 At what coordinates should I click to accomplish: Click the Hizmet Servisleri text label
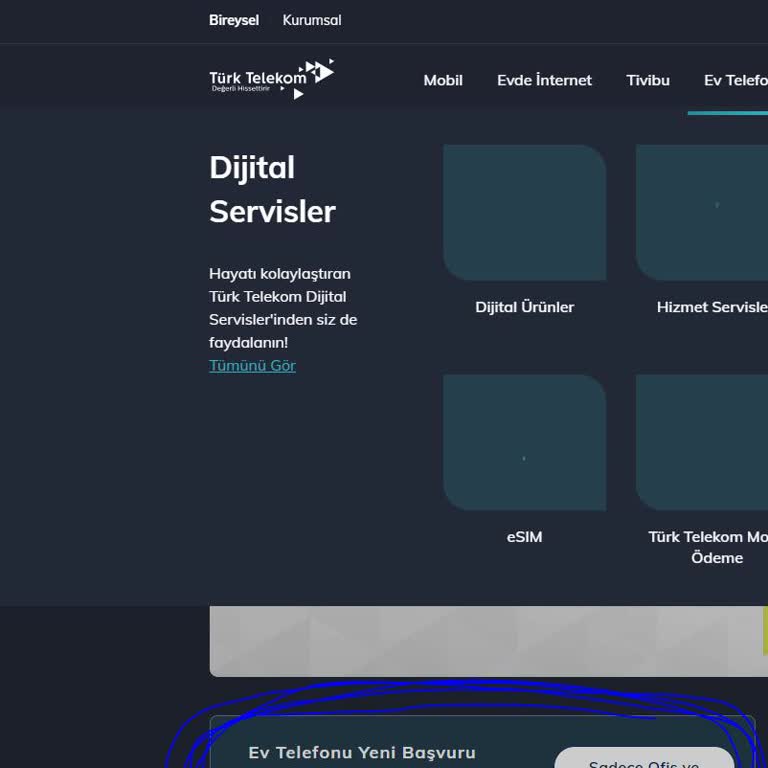point(711,307)
